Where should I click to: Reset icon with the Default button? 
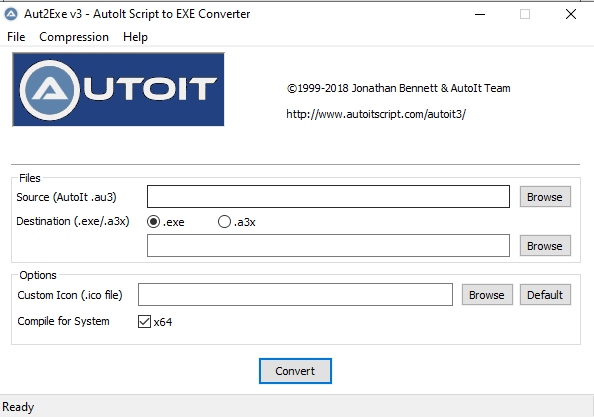pyautogui.click(x=545, y=295)
